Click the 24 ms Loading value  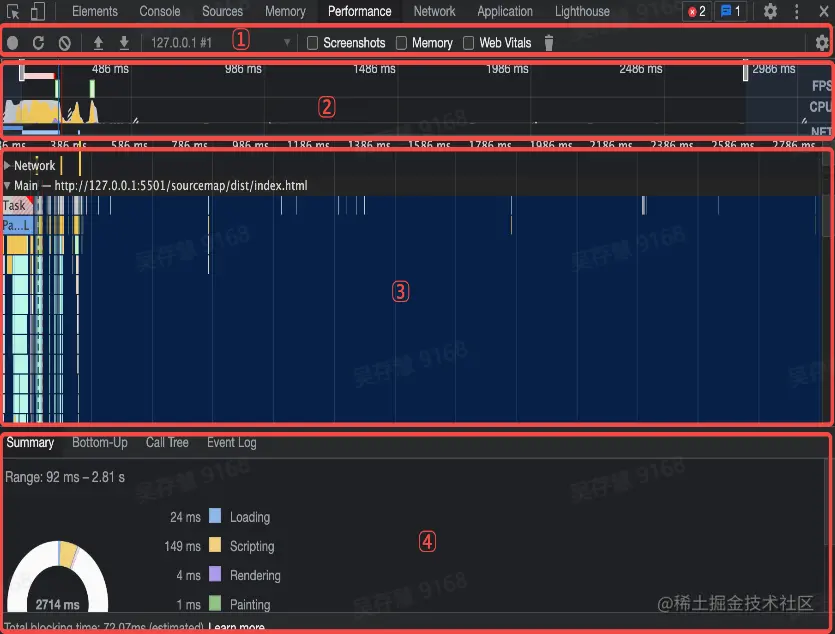[x=185, y=517]
